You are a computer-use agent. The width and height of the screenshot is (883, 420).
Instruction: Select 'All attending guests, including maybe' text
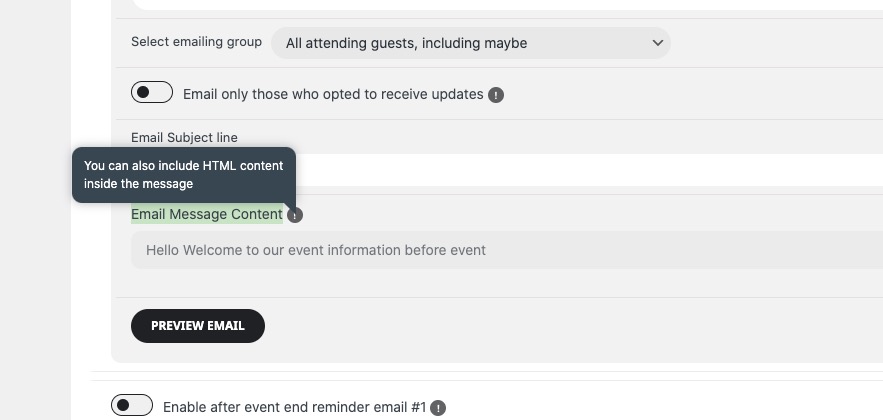pos(406,43)
